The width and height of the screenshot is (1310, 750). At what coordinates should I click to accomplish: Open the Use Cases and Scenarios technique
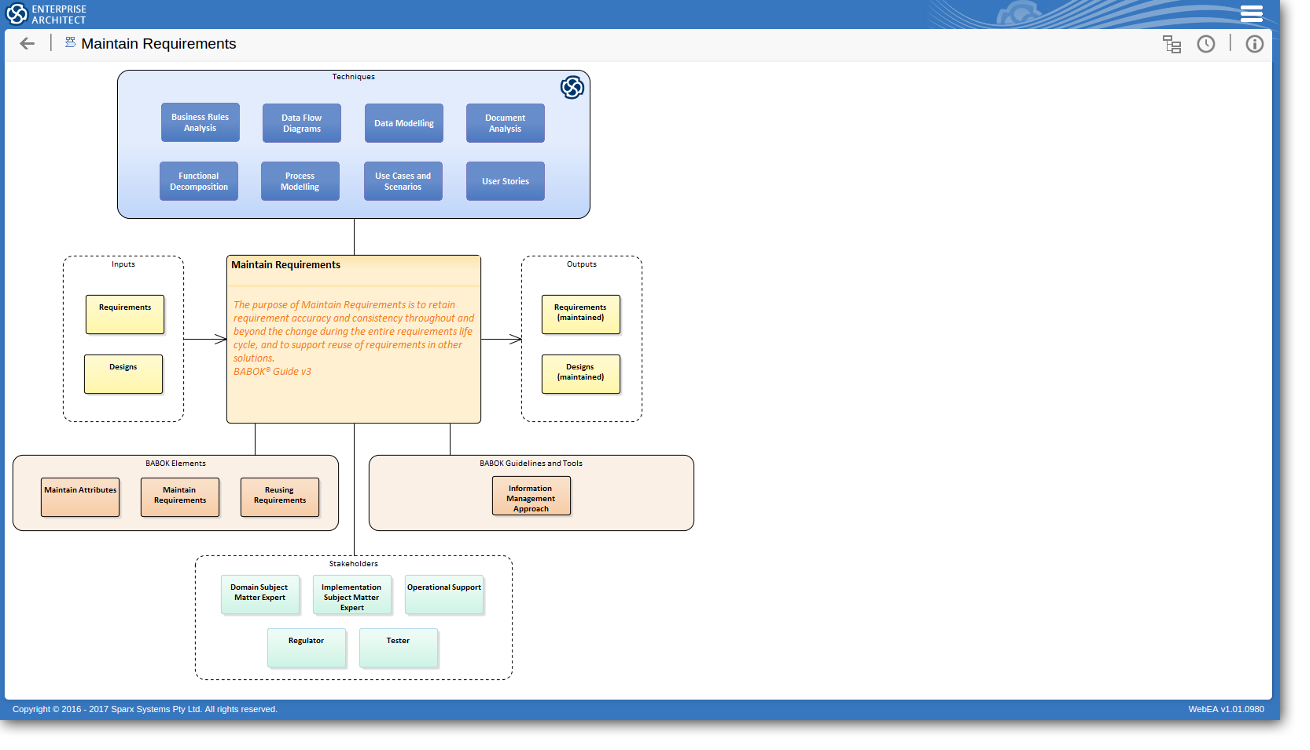coord(403,181)
